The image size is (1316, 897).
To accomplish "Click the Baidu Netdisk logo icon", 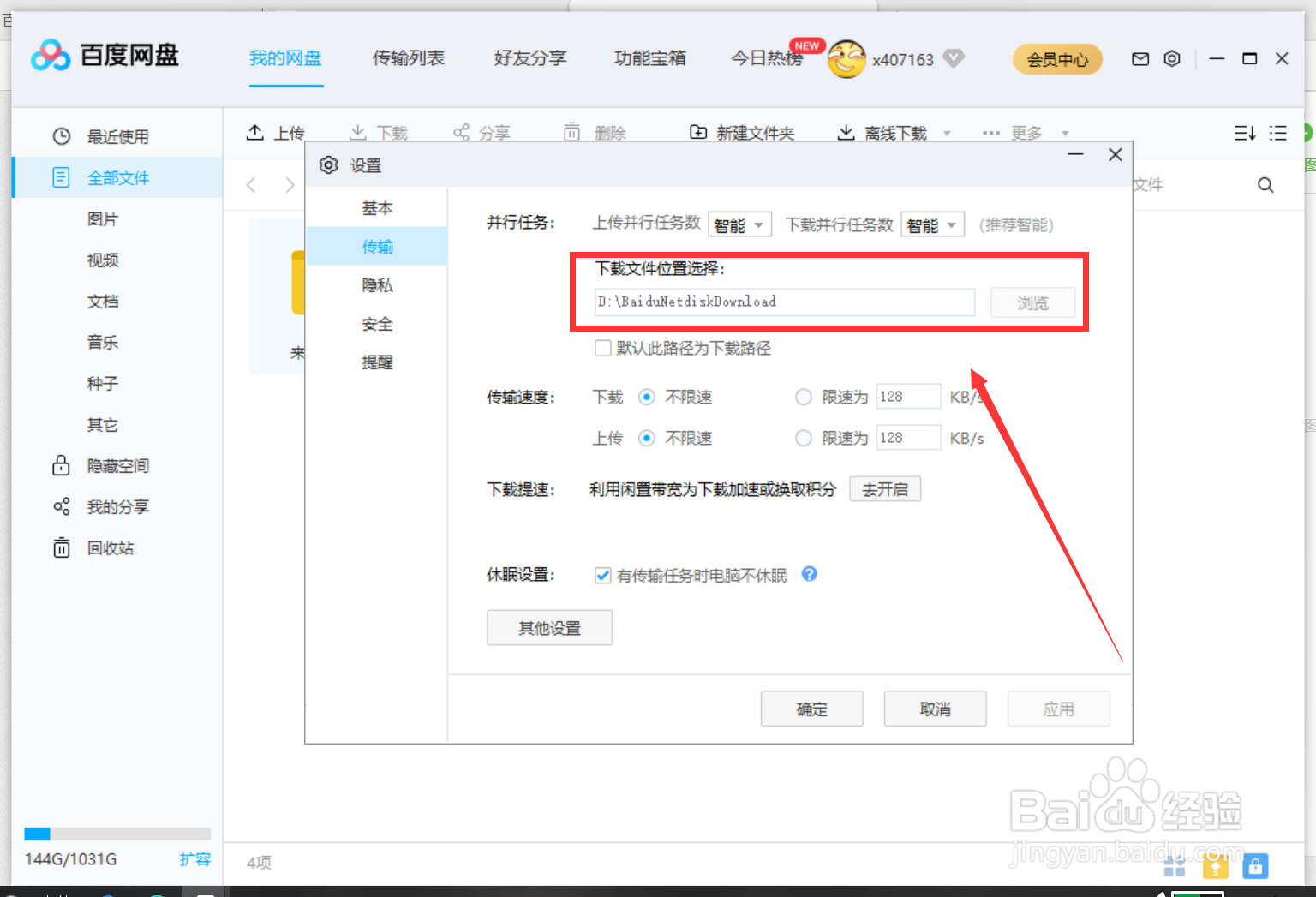I will coord(51,56).
